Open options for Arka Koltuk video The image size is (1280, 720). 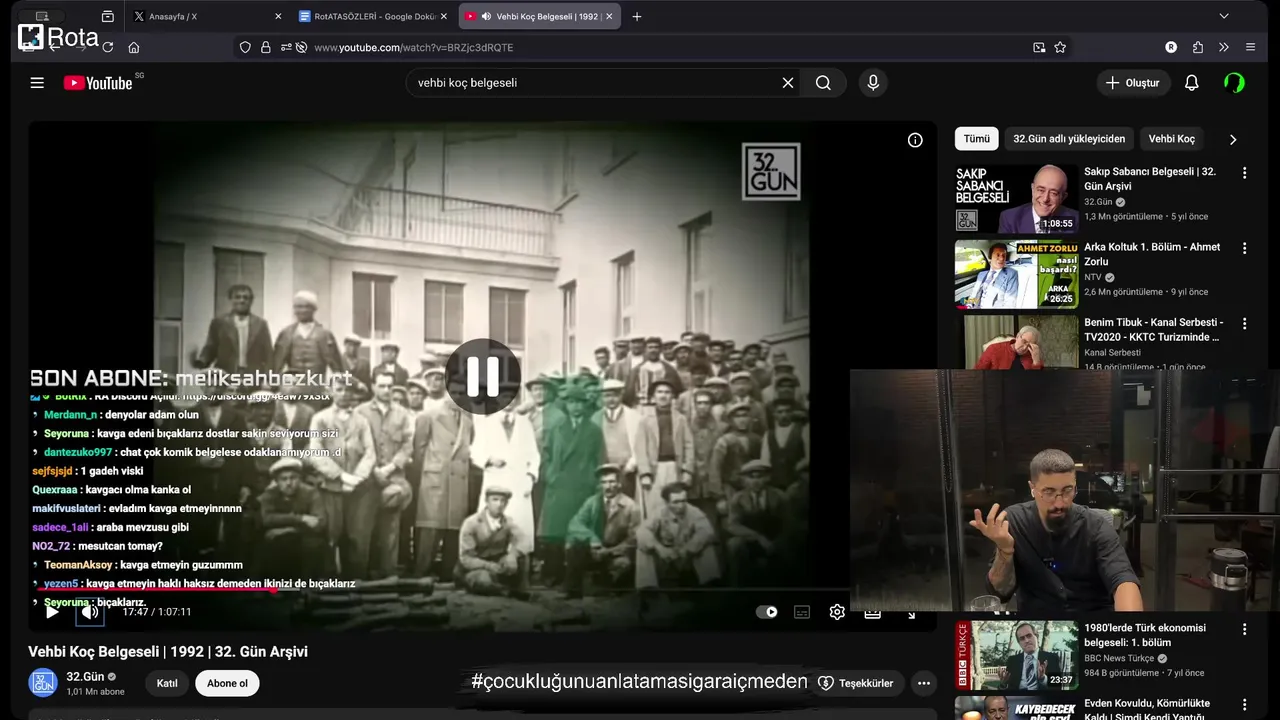1245,248
